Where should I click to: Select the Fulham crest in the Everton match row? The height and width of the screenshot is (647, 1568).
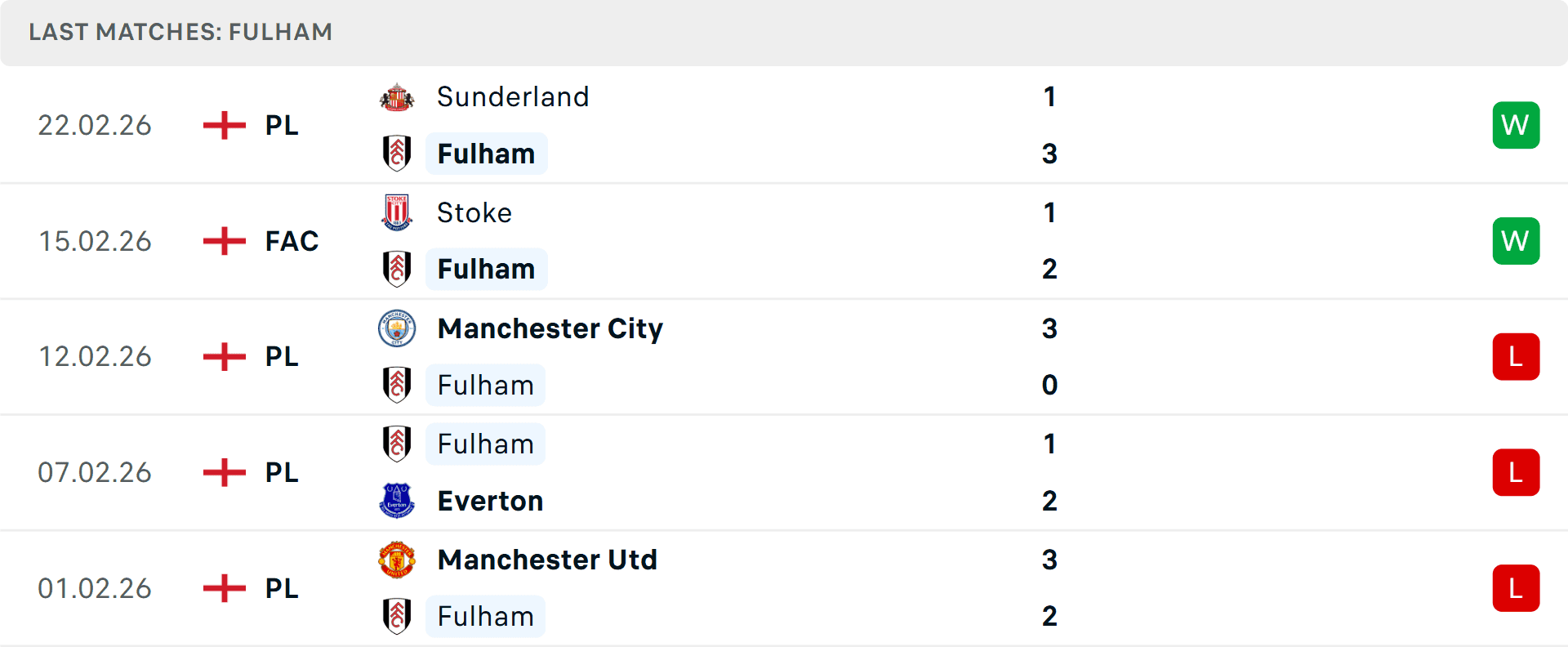397,444
